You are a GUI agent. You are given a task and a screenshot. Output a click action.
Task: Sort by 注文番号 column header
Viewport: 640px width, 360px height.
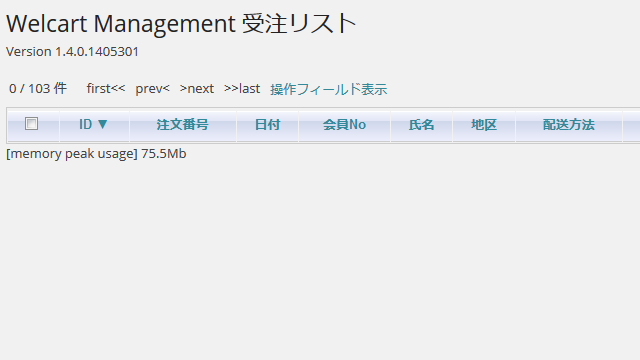coord(182,124)
